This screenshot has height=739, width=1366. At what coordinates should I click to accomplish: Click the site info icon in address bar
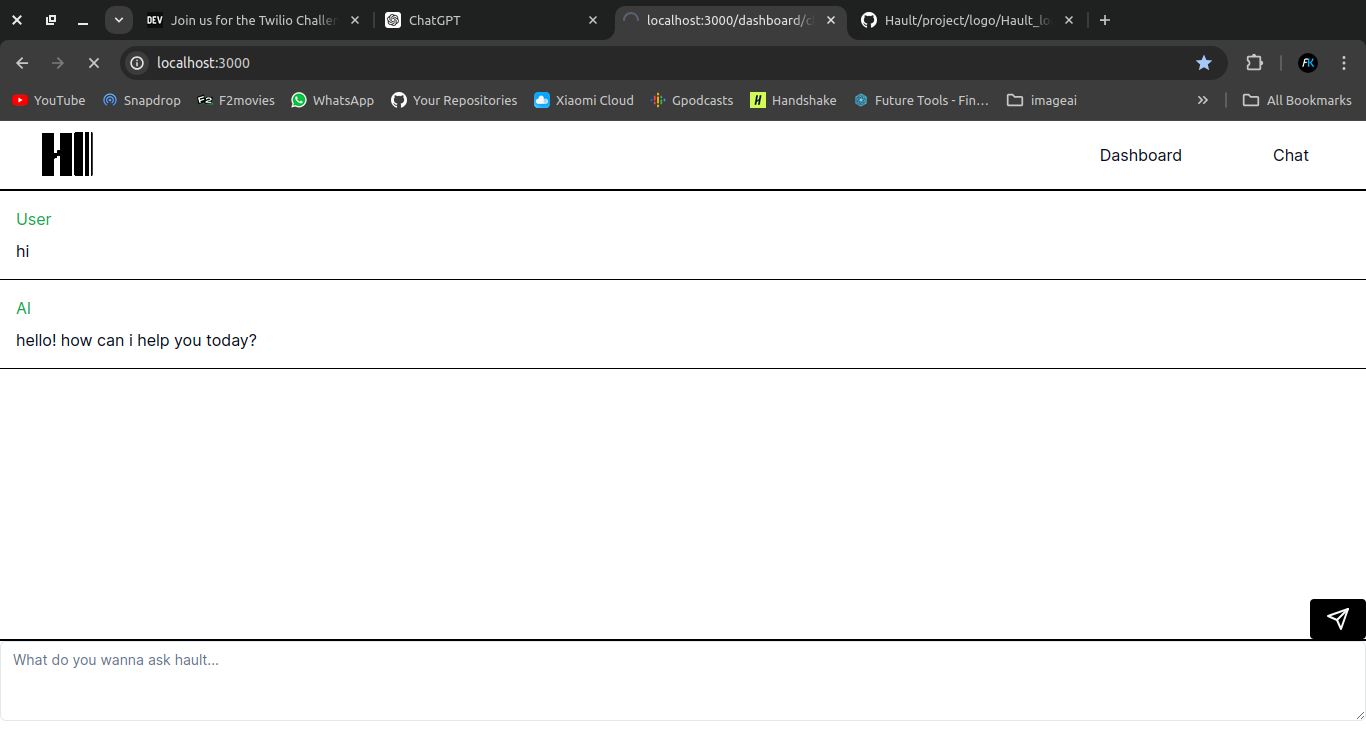136,62
